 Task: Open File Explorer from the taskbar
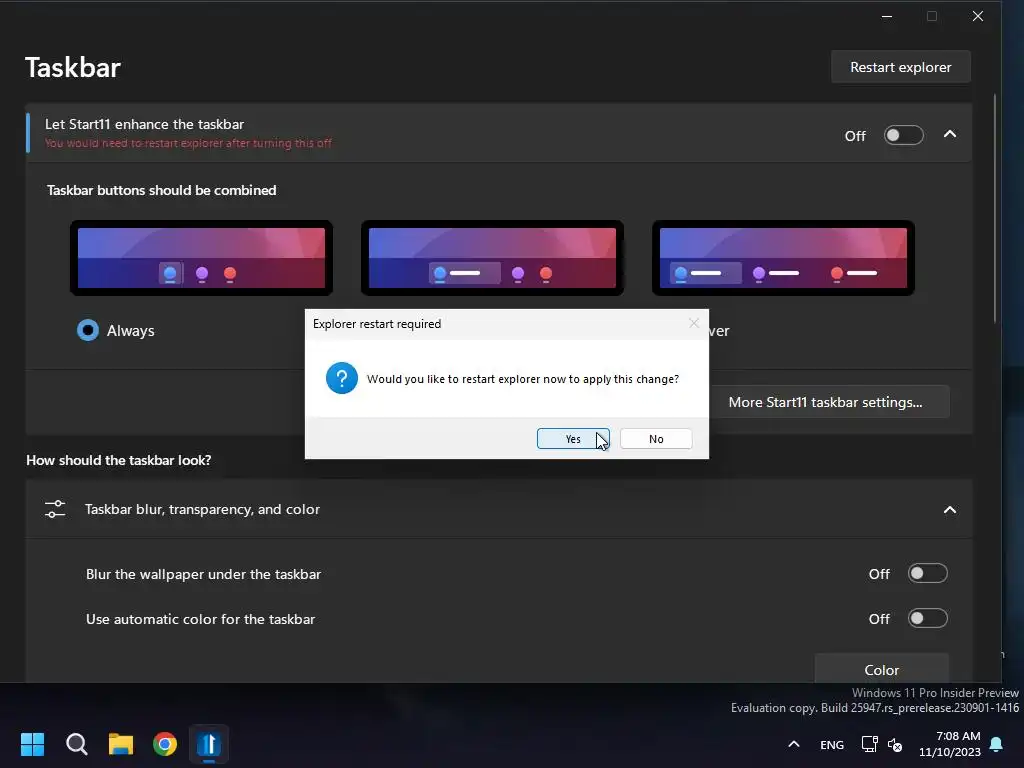[x=121, y=744]
